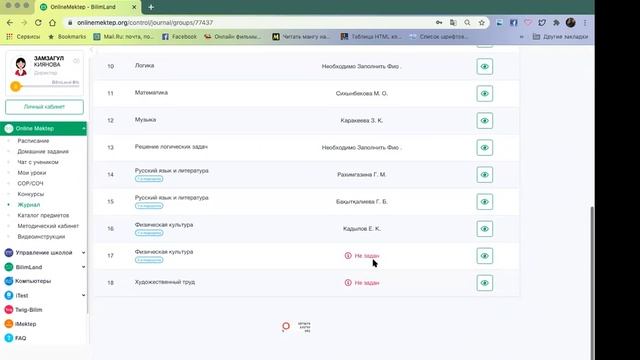Click the Музыка subject name
The height and width of the screenshot is (360, 640).
[145, 120]
